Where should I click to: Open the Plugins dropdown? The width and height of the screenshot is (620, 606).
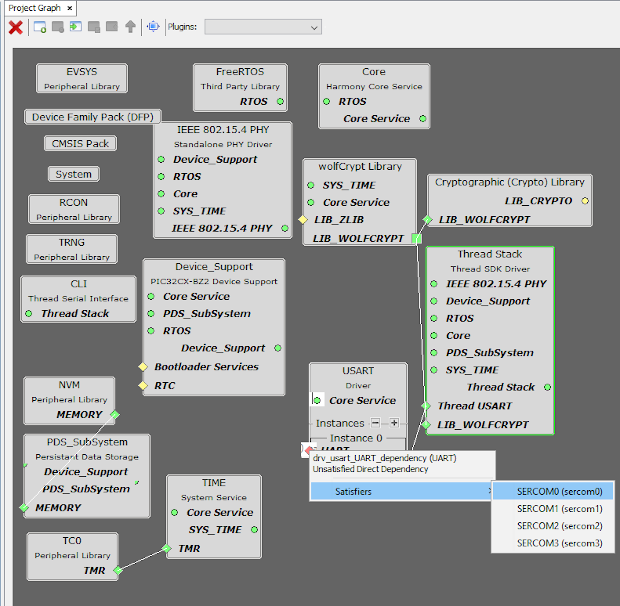coord(258,27)
